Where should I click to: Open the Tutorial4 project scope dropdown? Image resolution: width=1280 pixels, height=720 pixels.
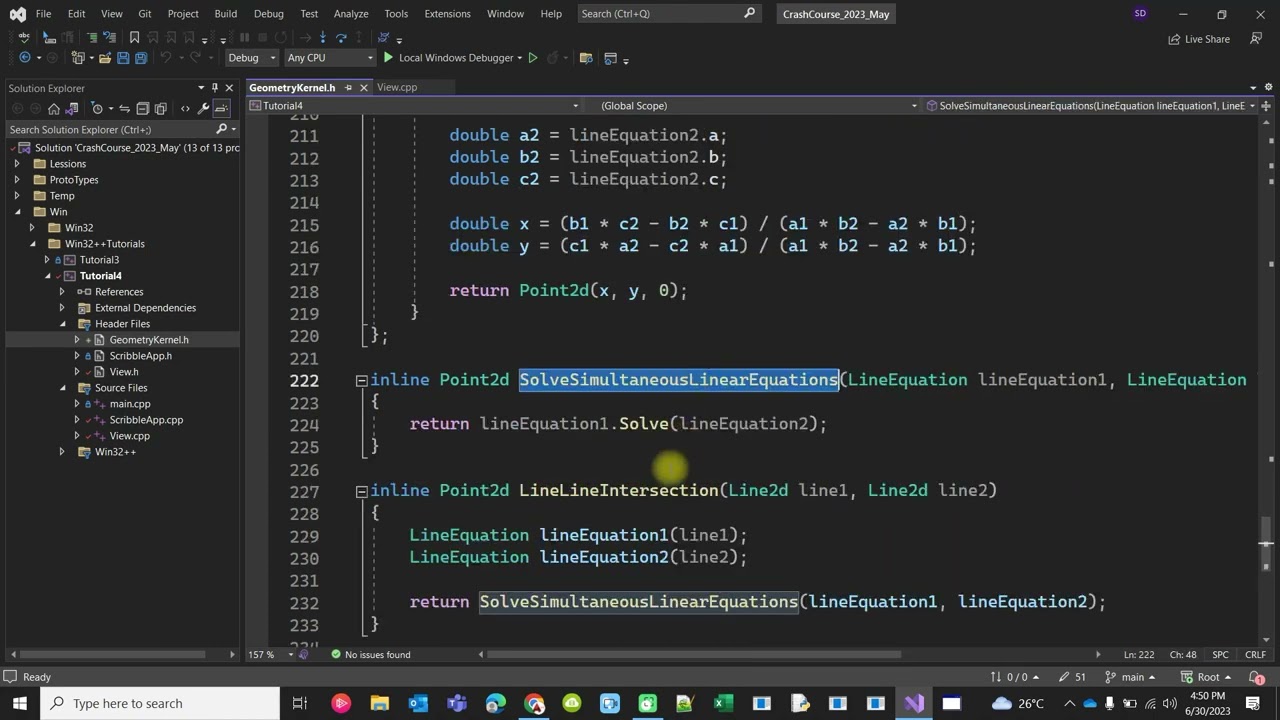tap(414, 105)
